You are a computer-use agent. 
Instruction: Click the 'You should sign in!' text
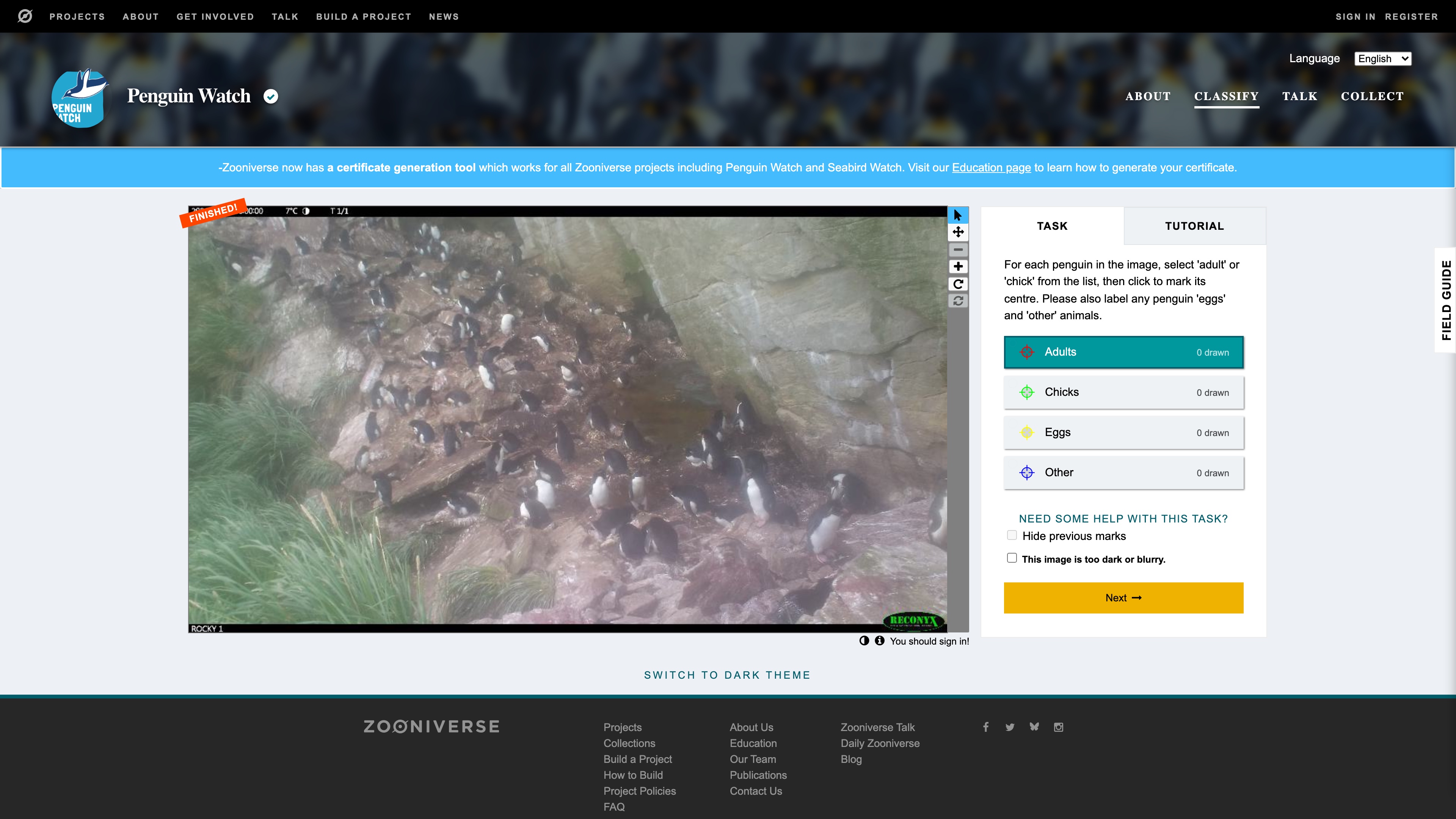click(929, 641)
